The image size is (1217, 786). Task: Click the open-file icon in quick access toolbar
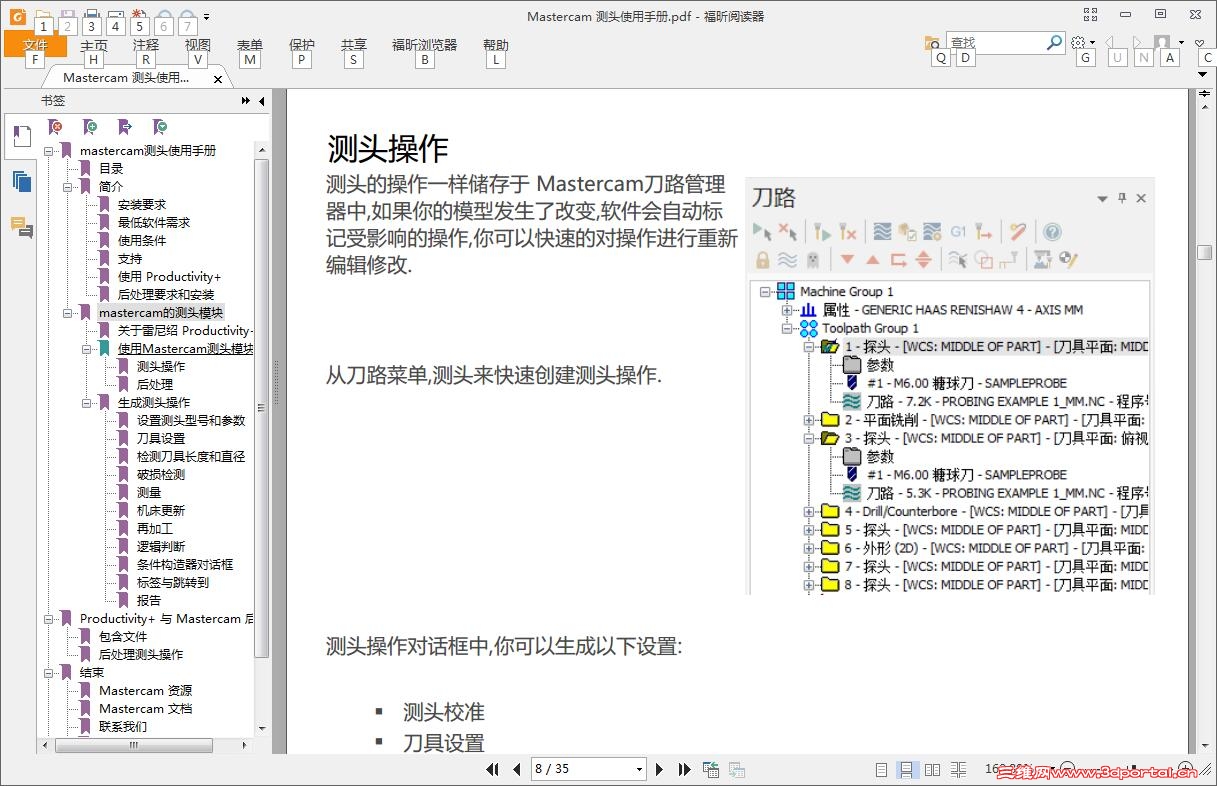(43, 16)
